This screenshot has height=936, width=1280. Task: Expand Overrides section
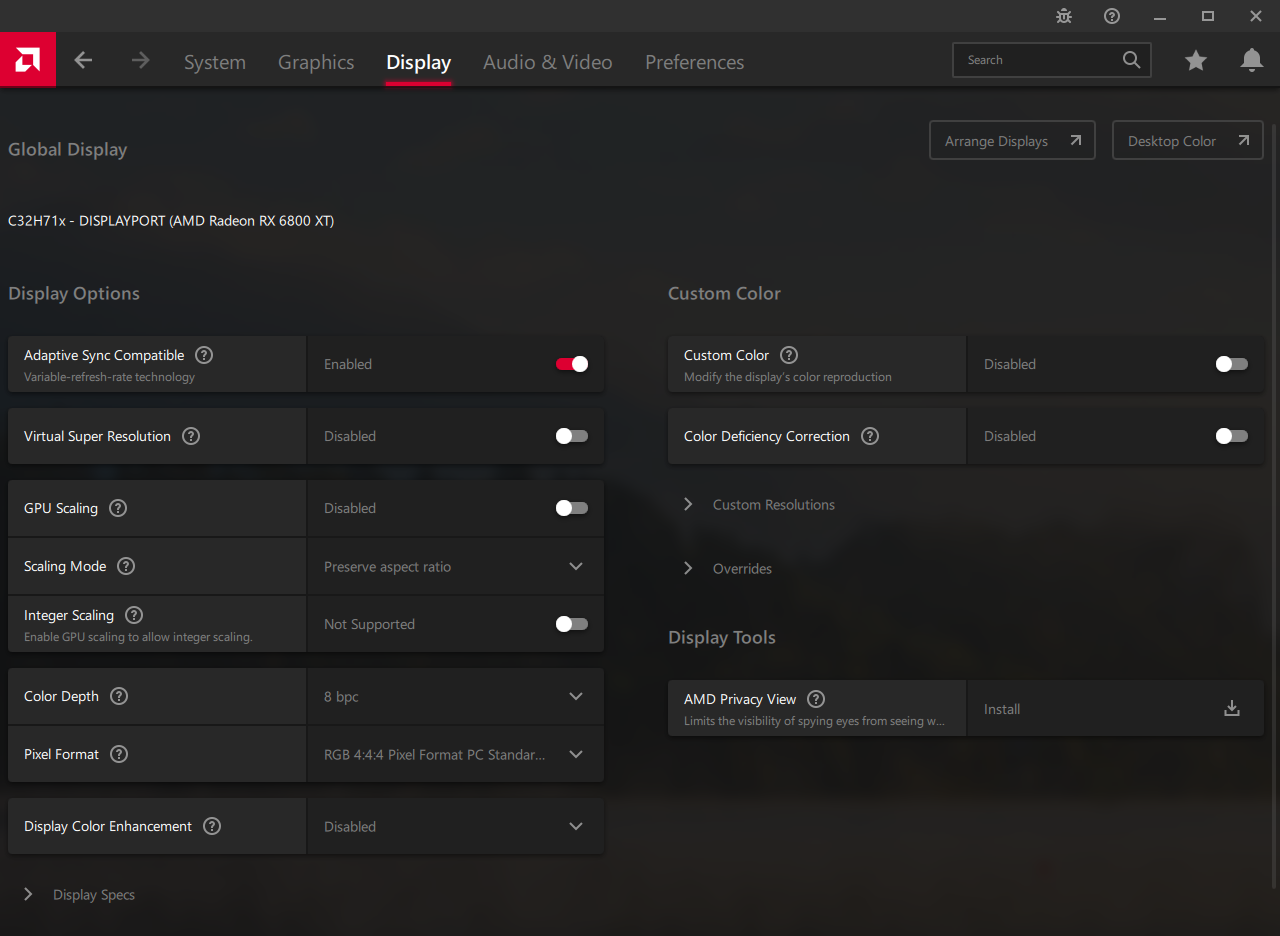click(728, 569)
